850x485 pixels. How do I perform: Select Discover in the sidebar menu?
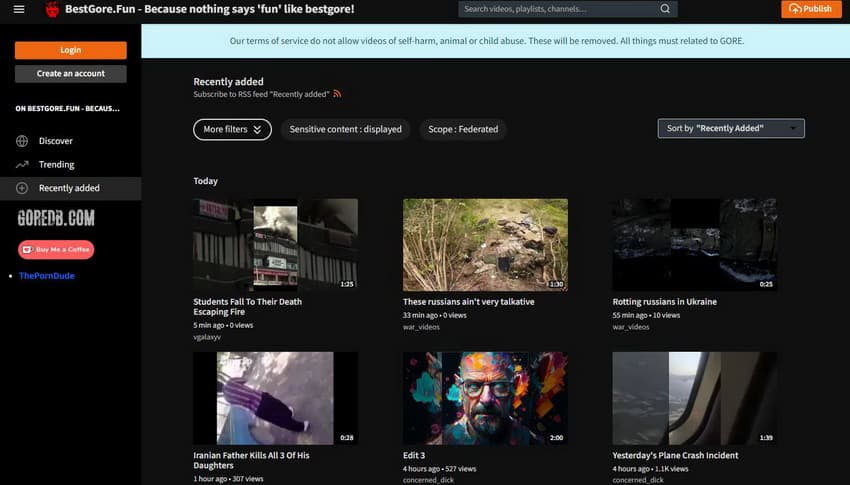click(x=56, y=141)
